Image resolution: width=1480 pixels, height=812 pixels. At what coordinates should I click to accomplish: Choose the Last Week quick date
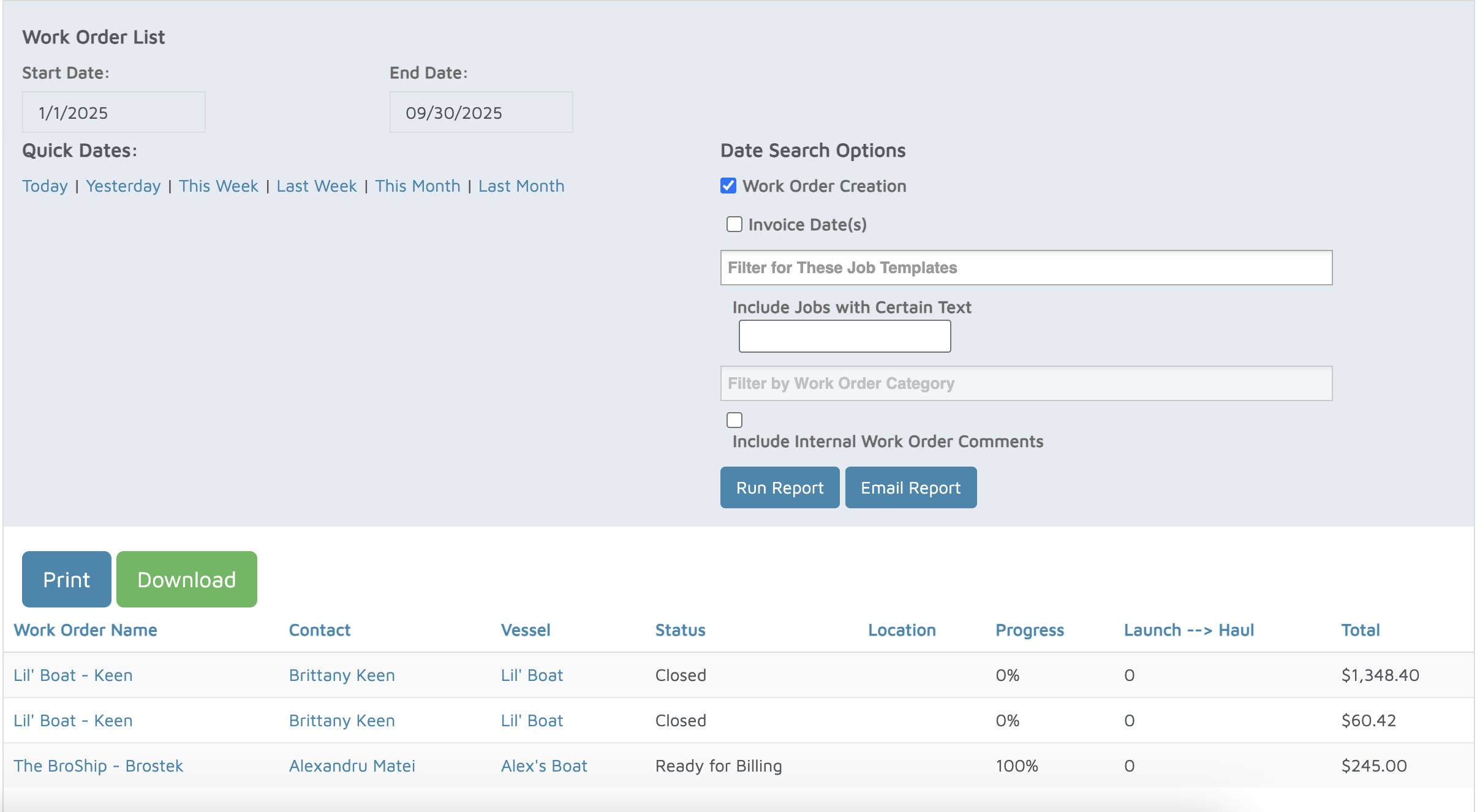pos(316,186)
